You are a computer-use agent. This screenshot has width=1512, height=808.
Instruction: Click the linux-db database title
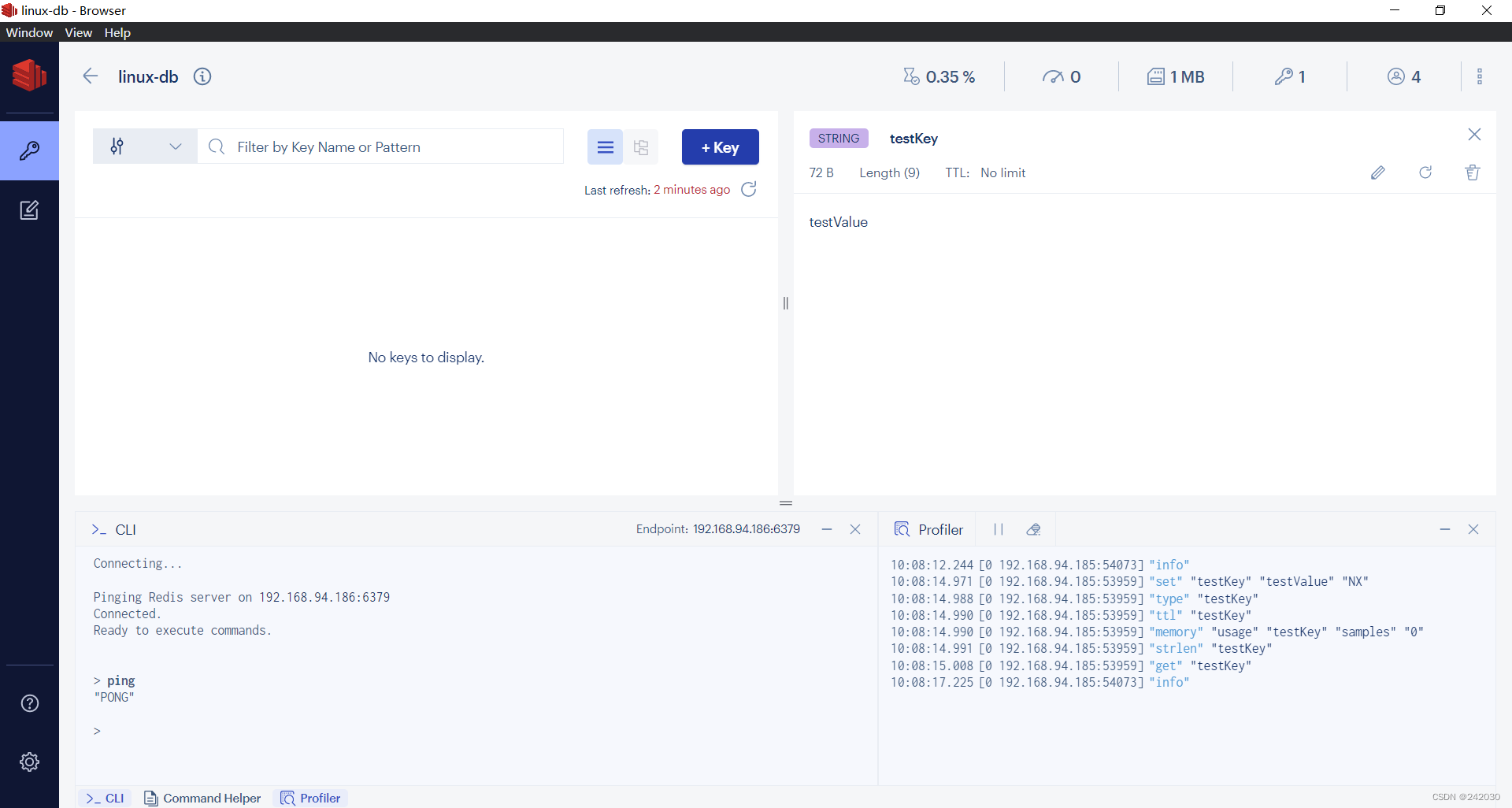point(148,76)
